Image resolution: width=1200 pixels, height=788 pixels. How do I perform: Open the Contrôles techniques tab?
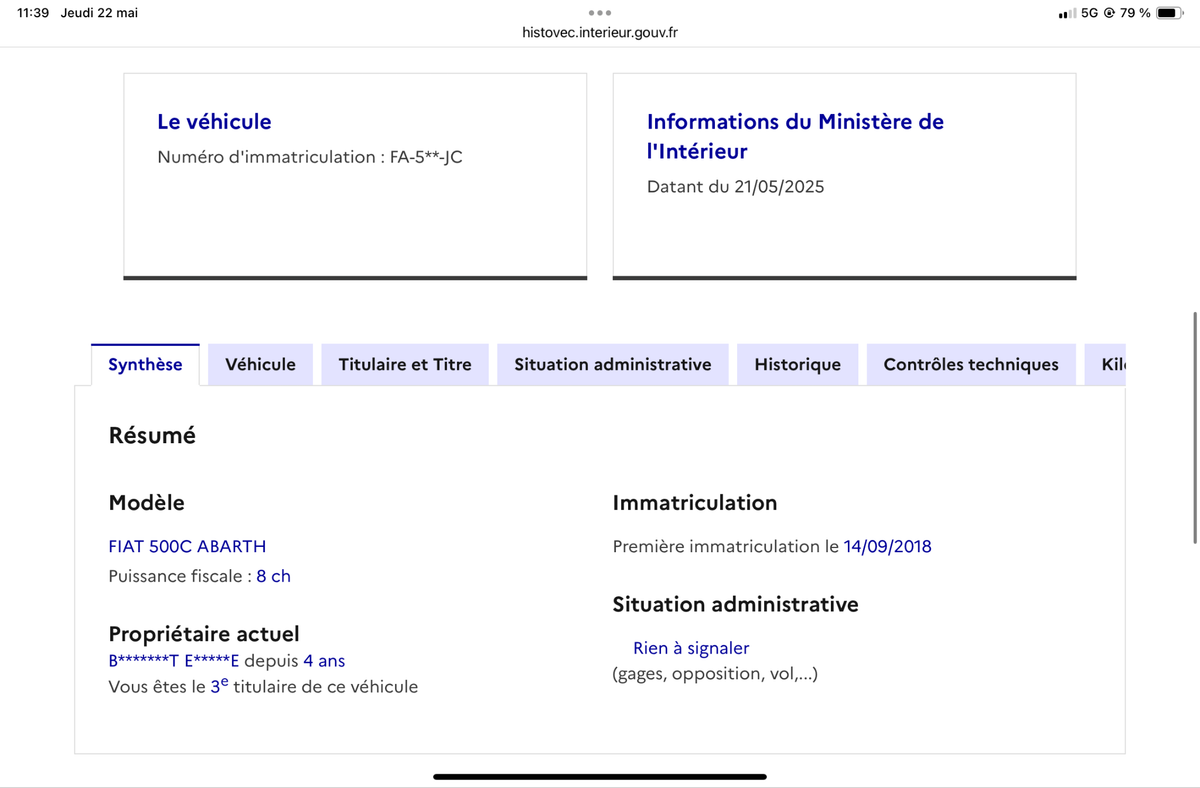point(971,365)
